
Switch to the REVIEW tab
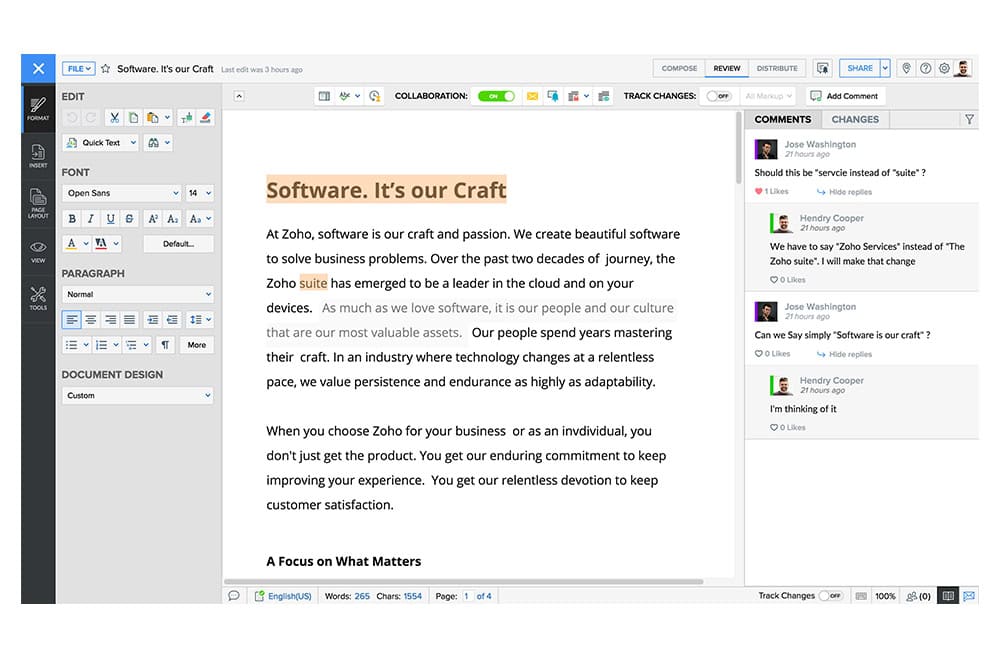[x=726, y=68]
